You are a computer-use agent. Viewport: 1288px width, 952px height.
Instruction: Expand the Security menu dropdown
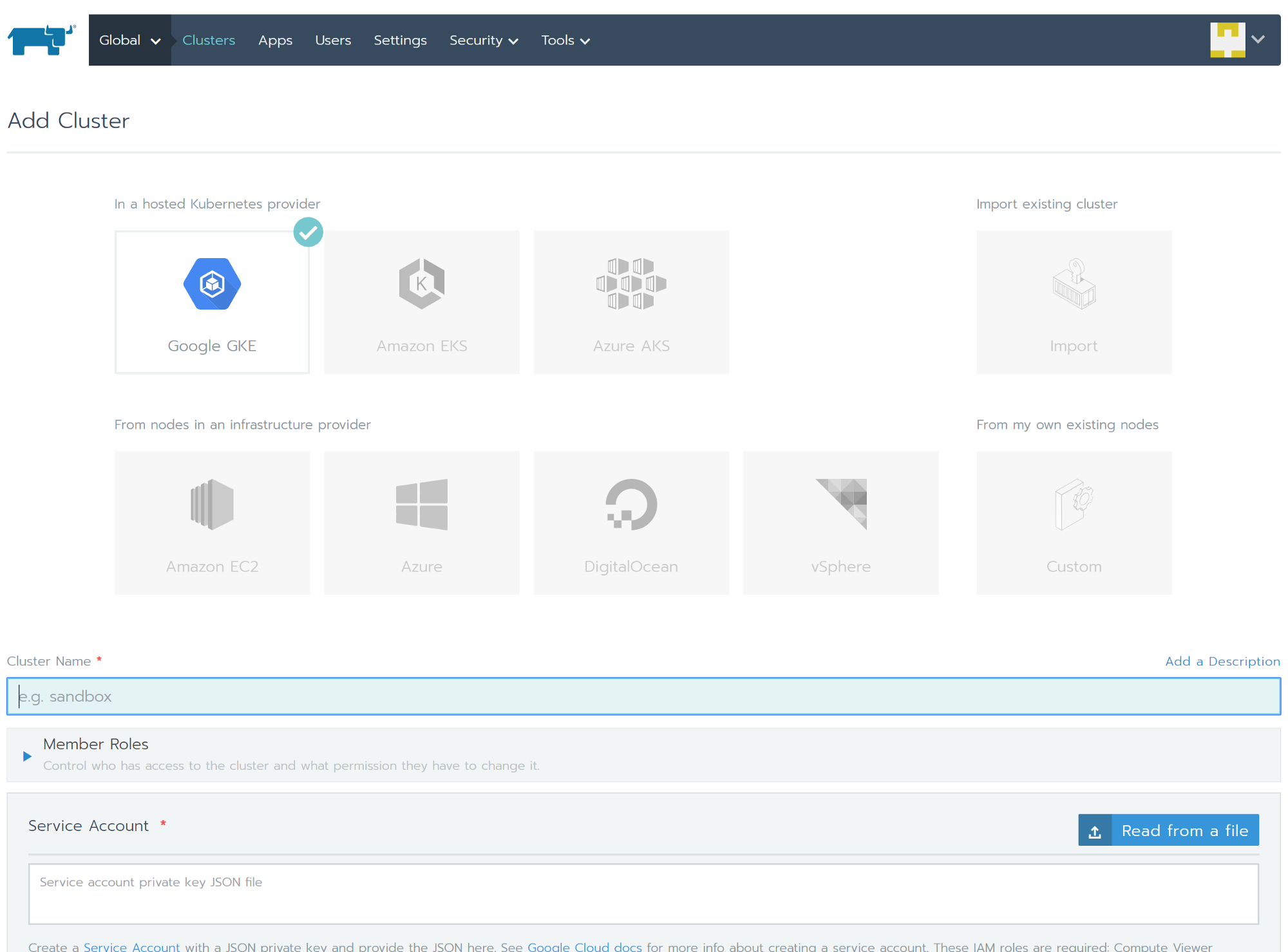tap(483, 40)
